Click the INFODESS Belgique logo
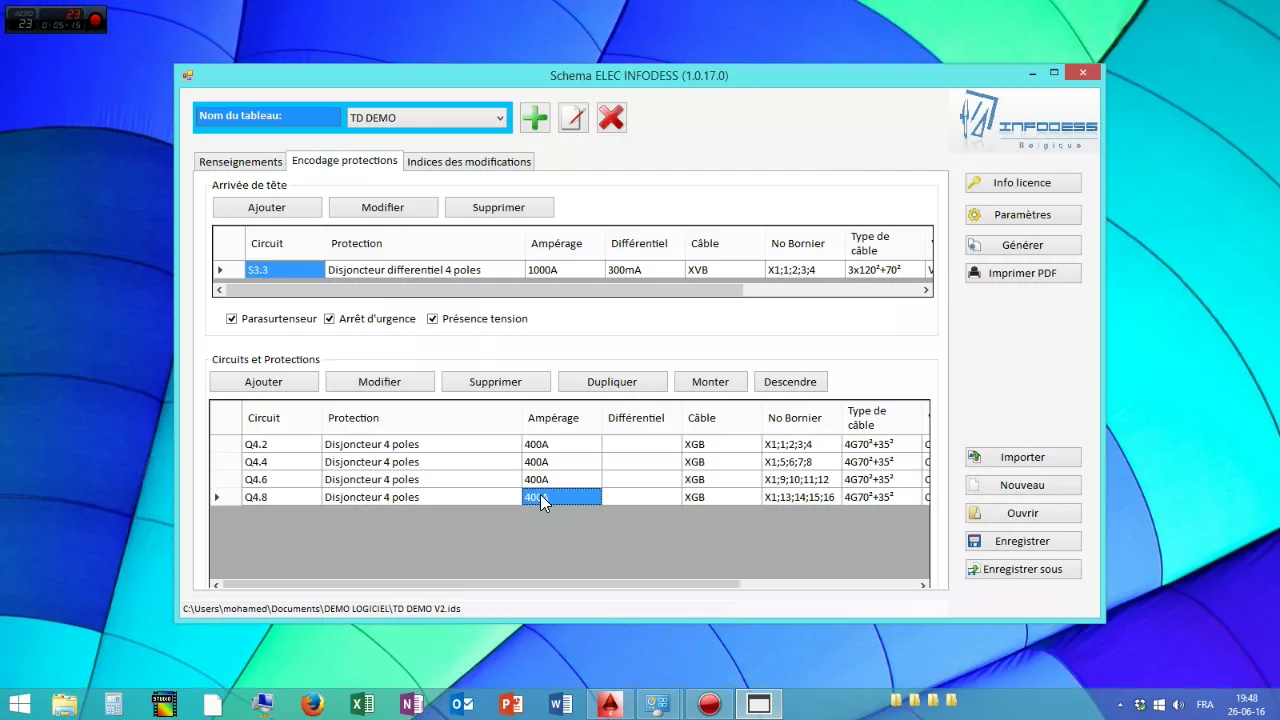 [x=1028, y=122]
